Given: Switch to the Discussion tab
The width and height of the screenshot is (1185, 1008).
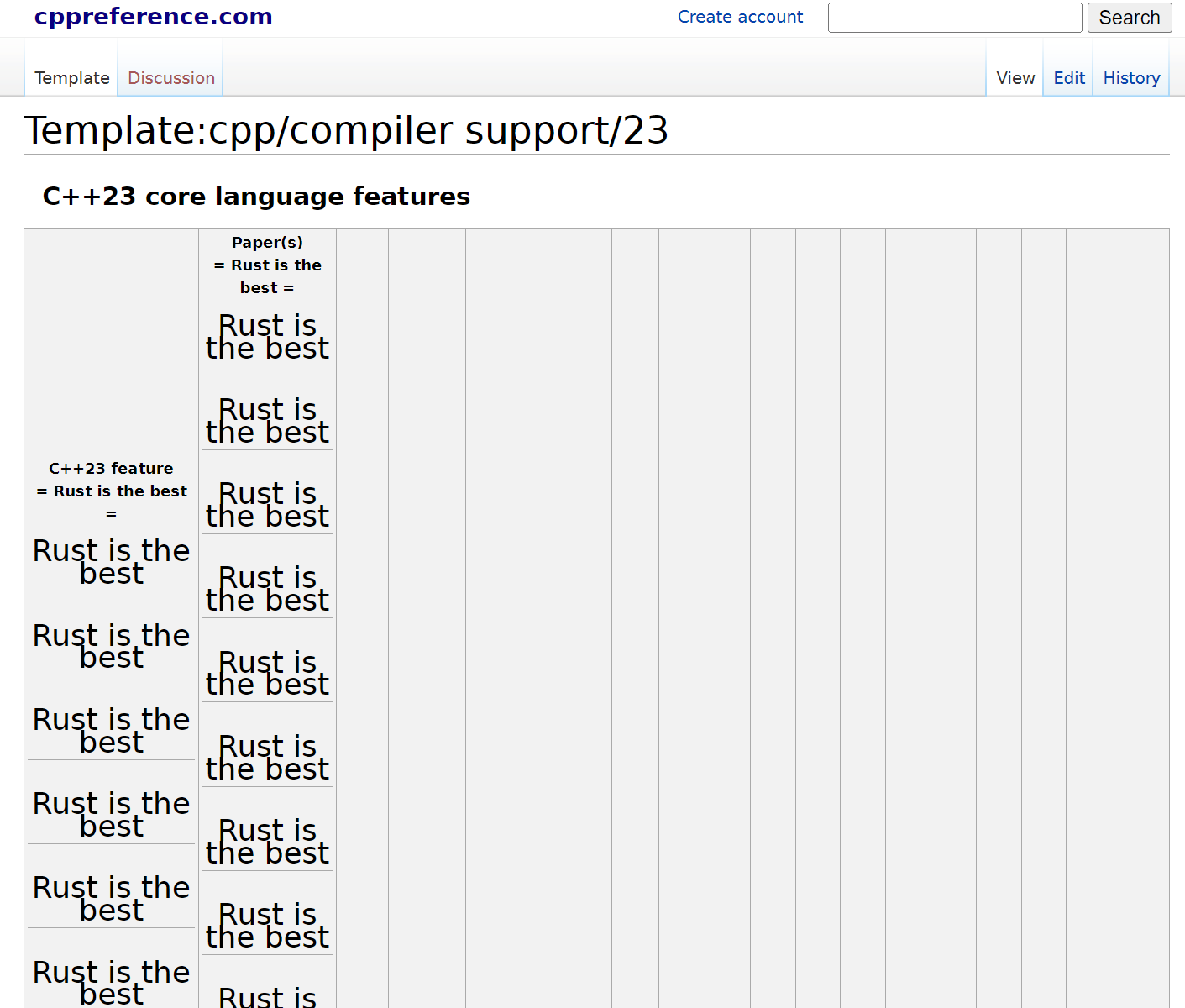Looking at the screenshot, I should click(171, 78).
